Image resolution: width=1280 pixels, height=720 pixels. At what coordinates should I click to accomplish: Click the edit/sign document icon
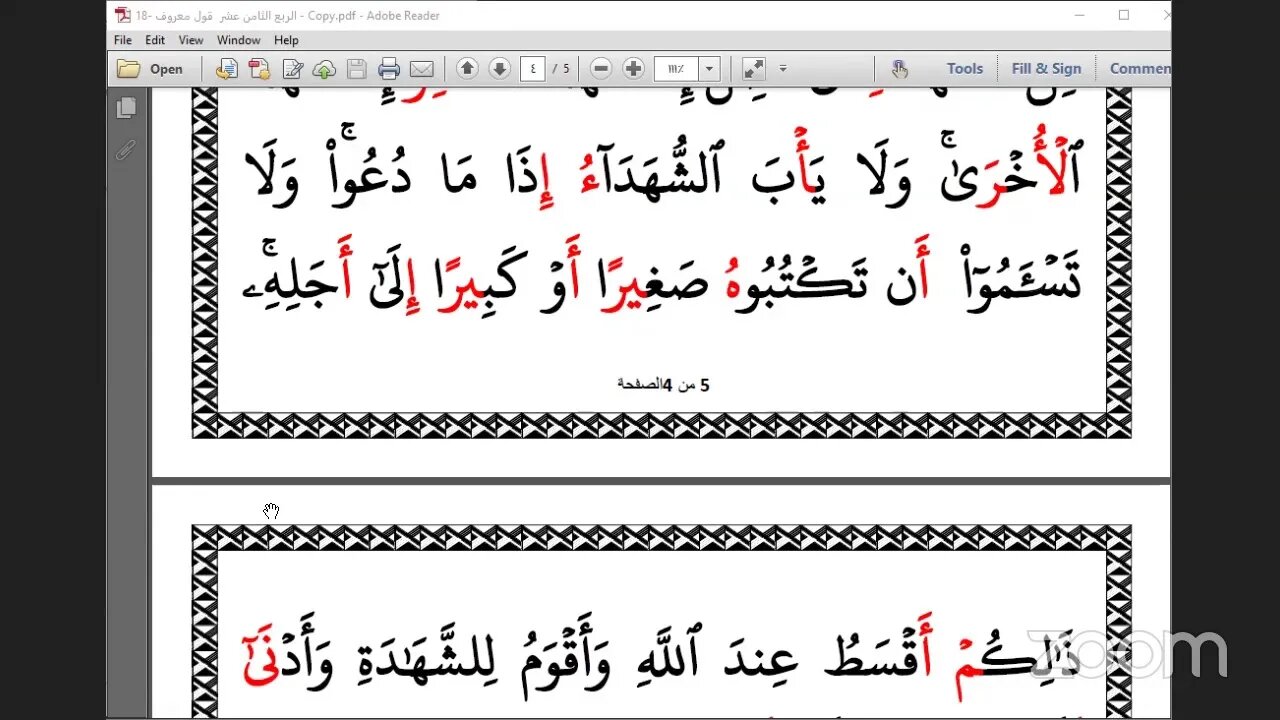tap(292, 69)
